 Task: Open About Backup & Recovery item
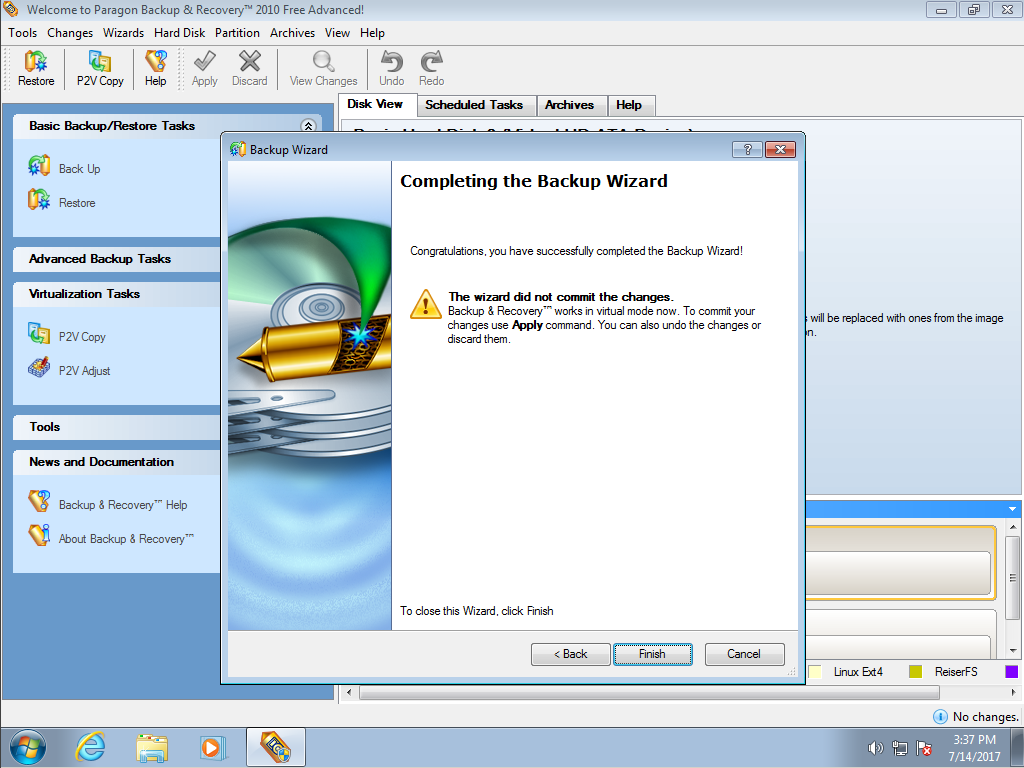tap(39, 537)
